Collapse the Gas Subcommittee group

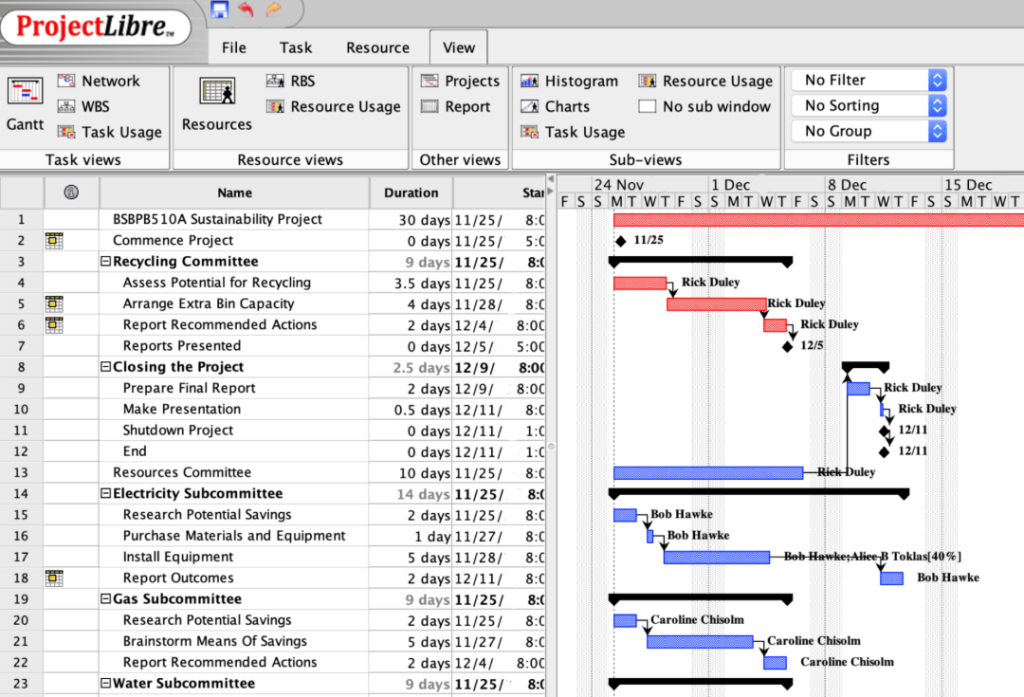tap(105, 599)
